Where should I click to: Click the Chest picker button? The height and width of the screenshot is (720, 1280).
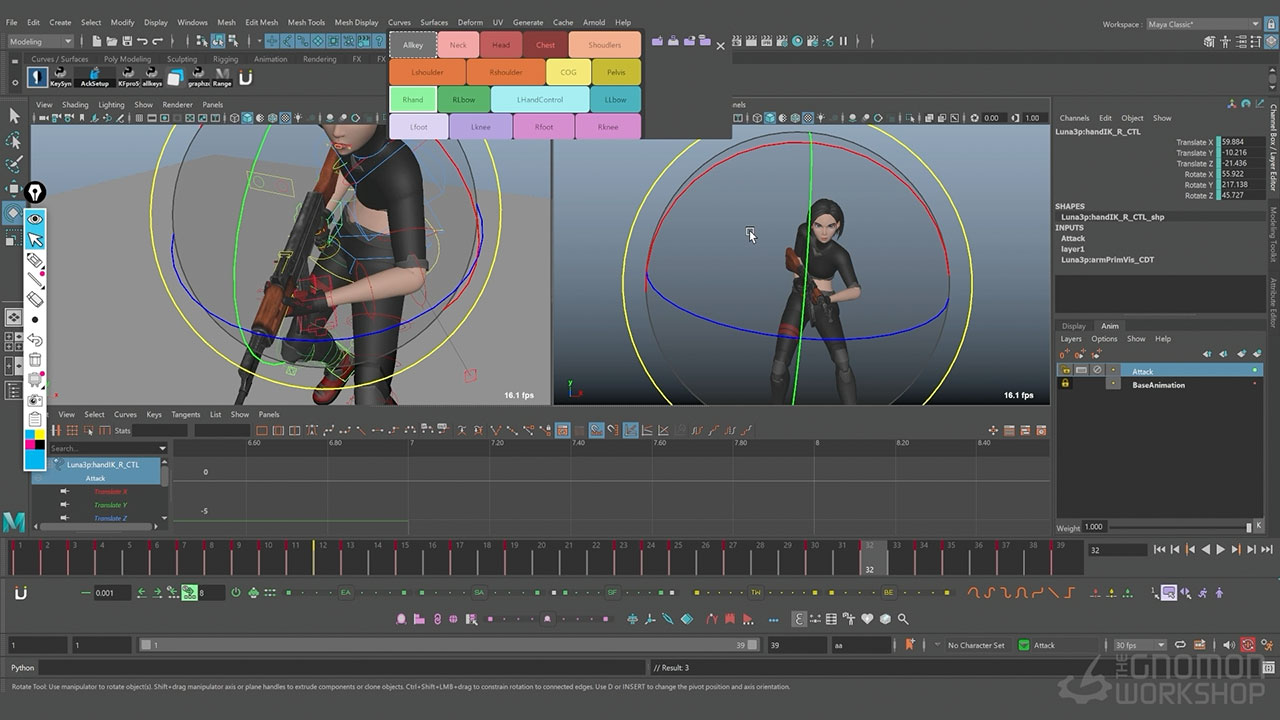[x=545, y=45]
